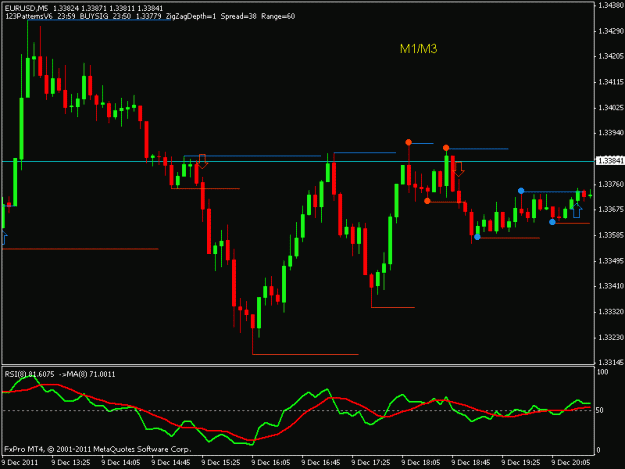This screenshot has width=625, height=469.
Task: Click price level 1.33760 on the axis
Action: point(610,184)
